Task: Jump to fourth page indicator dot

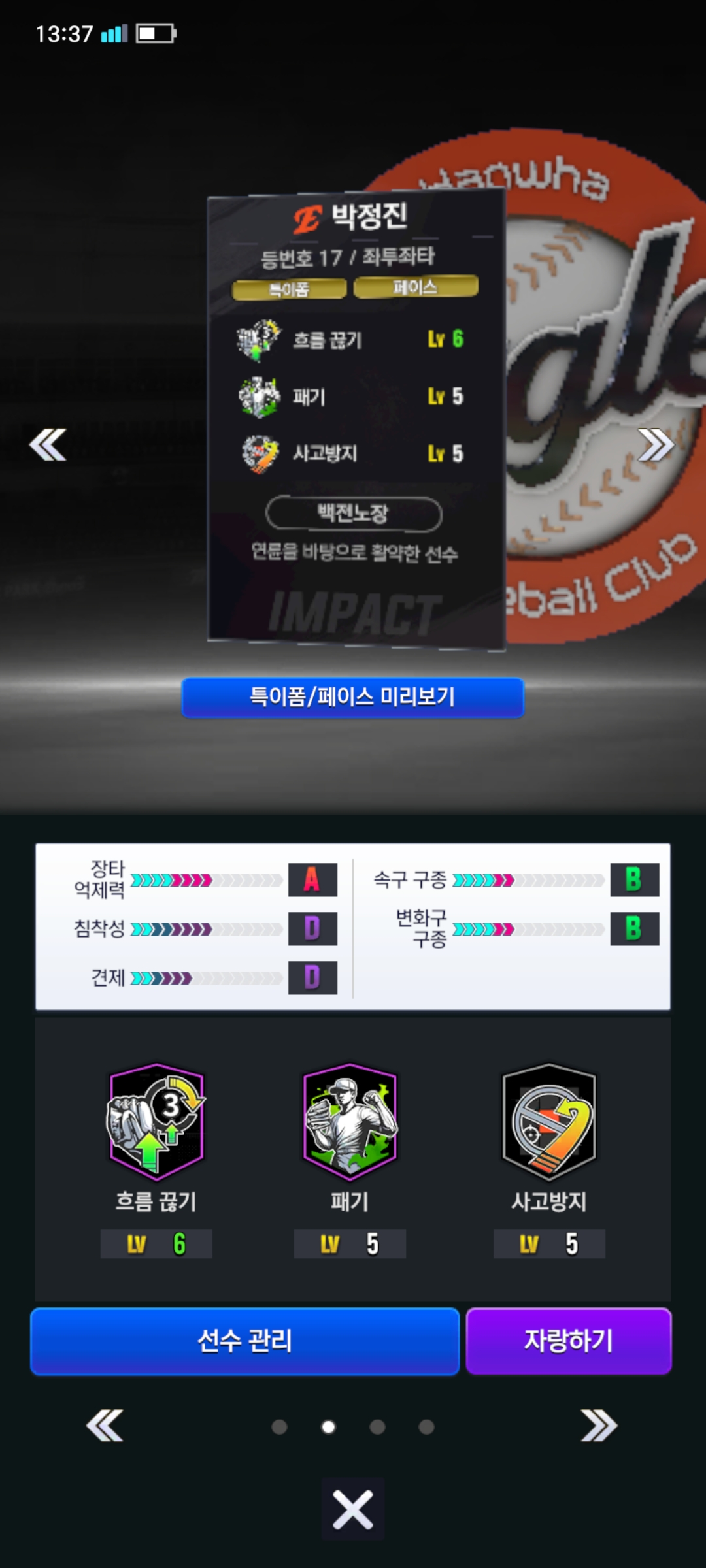Action: point(426,1427)
